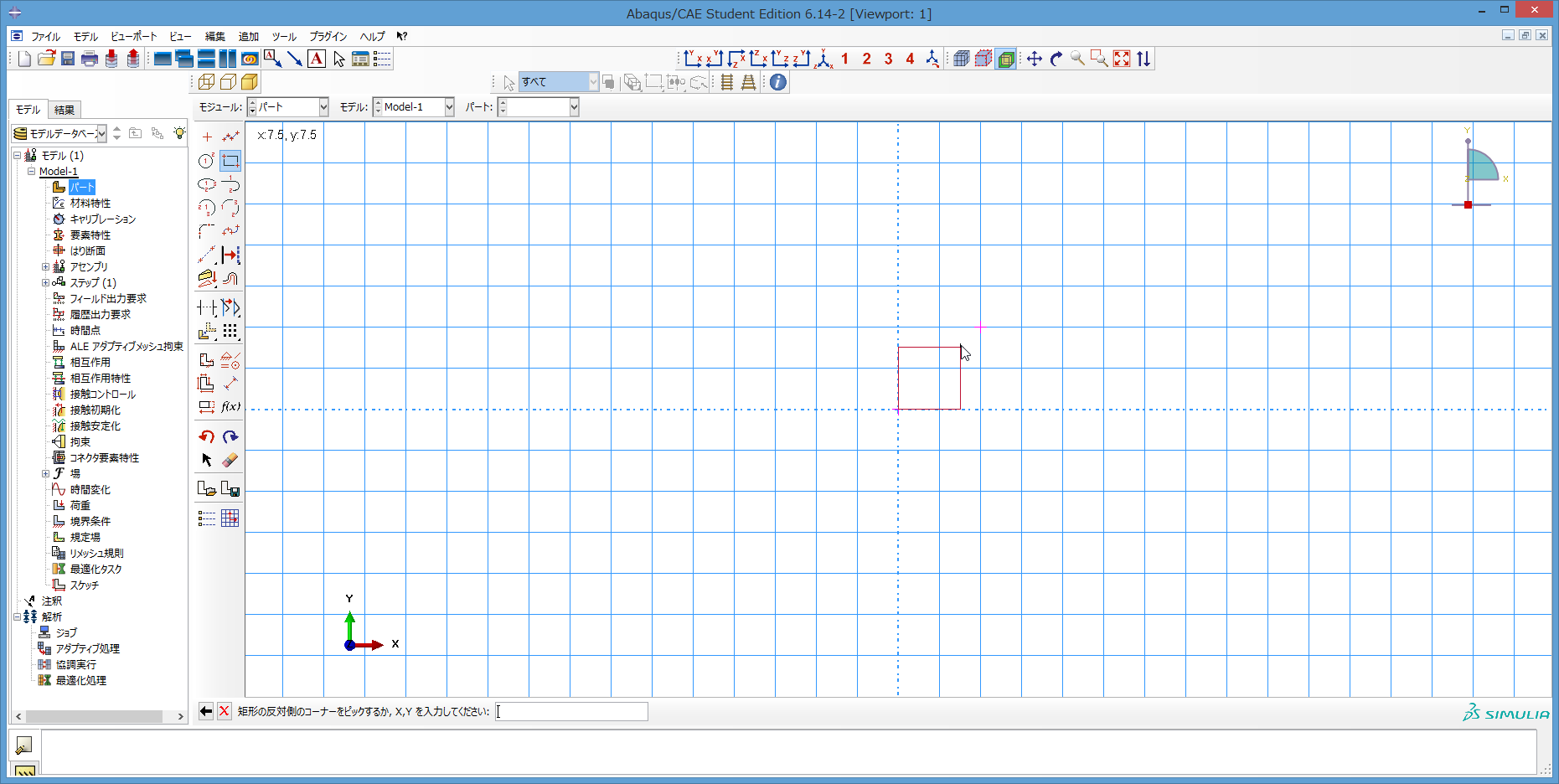Screen dimensions: 1559x784
Task: Save the model database
Action: click(68, 59)
